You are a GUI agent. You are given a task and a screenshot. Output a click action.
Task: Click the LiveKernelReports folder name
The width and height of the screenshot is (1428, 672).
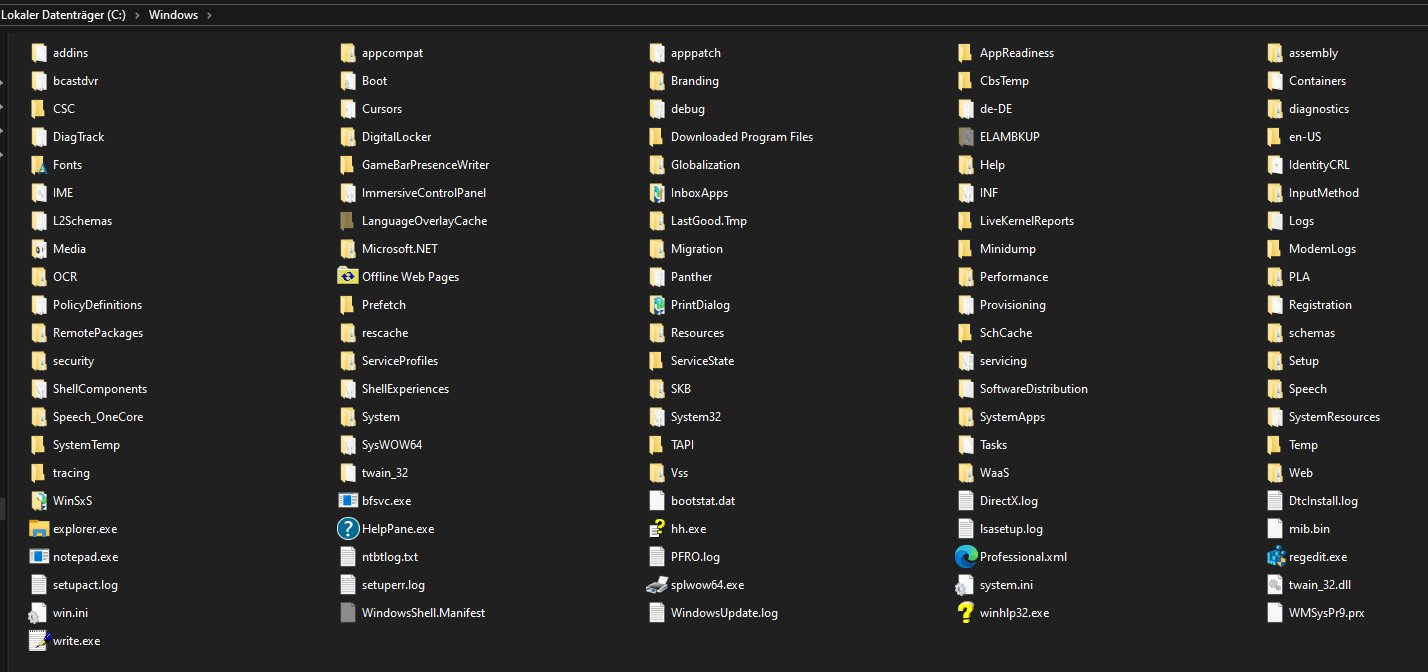coord(1027,221)
